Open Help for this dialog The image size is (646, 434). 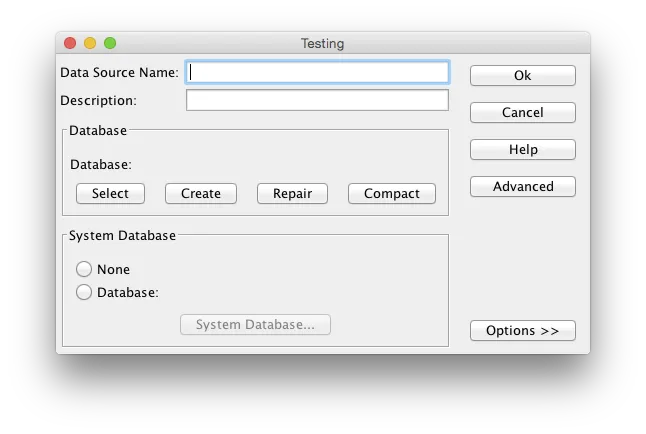[x=522, y=150]
